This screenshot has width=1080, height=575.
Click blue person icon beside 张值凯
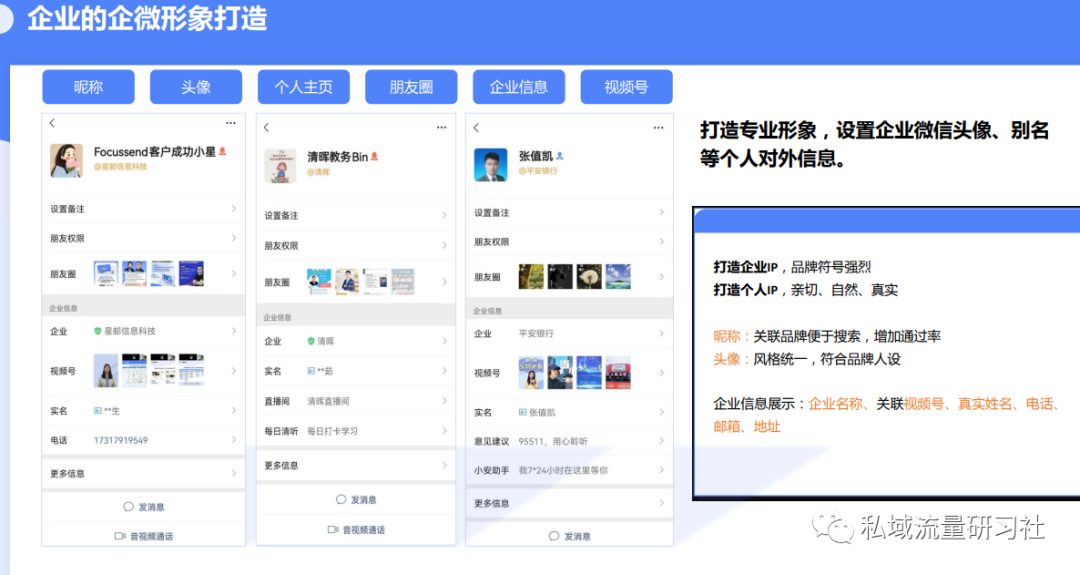pyautogui.click(x=560, y=156)
